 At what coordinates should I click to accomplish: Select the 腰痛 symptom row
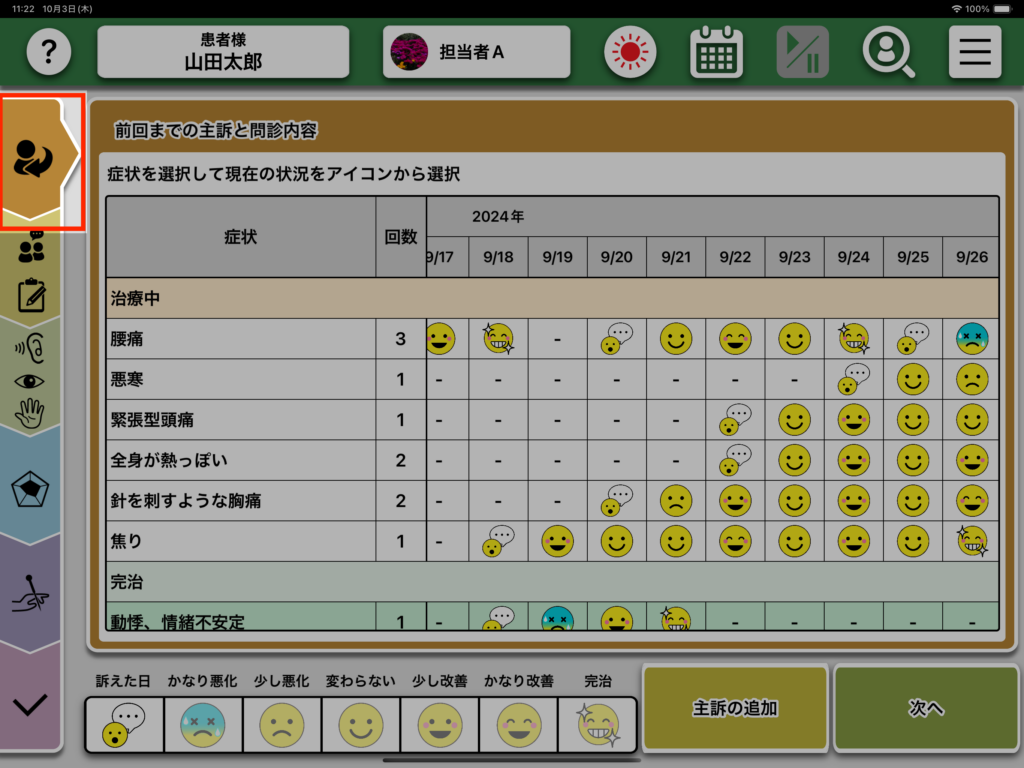click(x=240, y=339)
